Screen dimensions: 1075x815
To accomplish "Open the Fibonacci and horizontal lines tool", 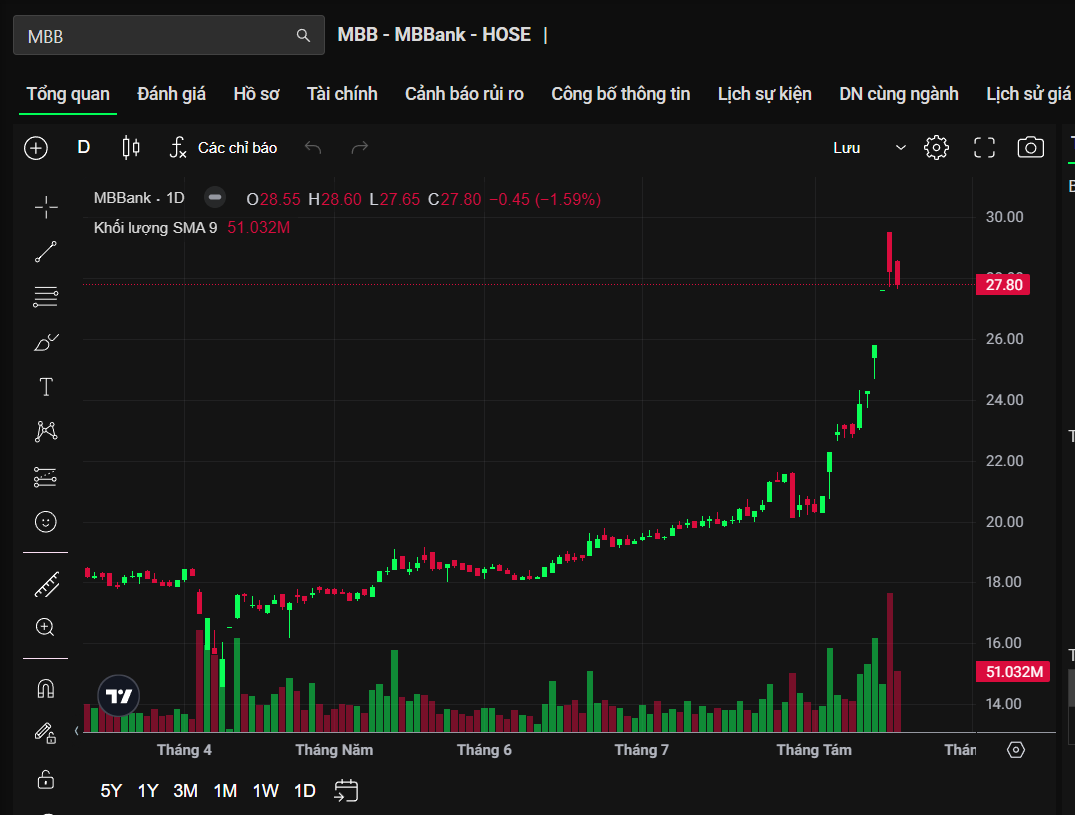I will 46,297.
